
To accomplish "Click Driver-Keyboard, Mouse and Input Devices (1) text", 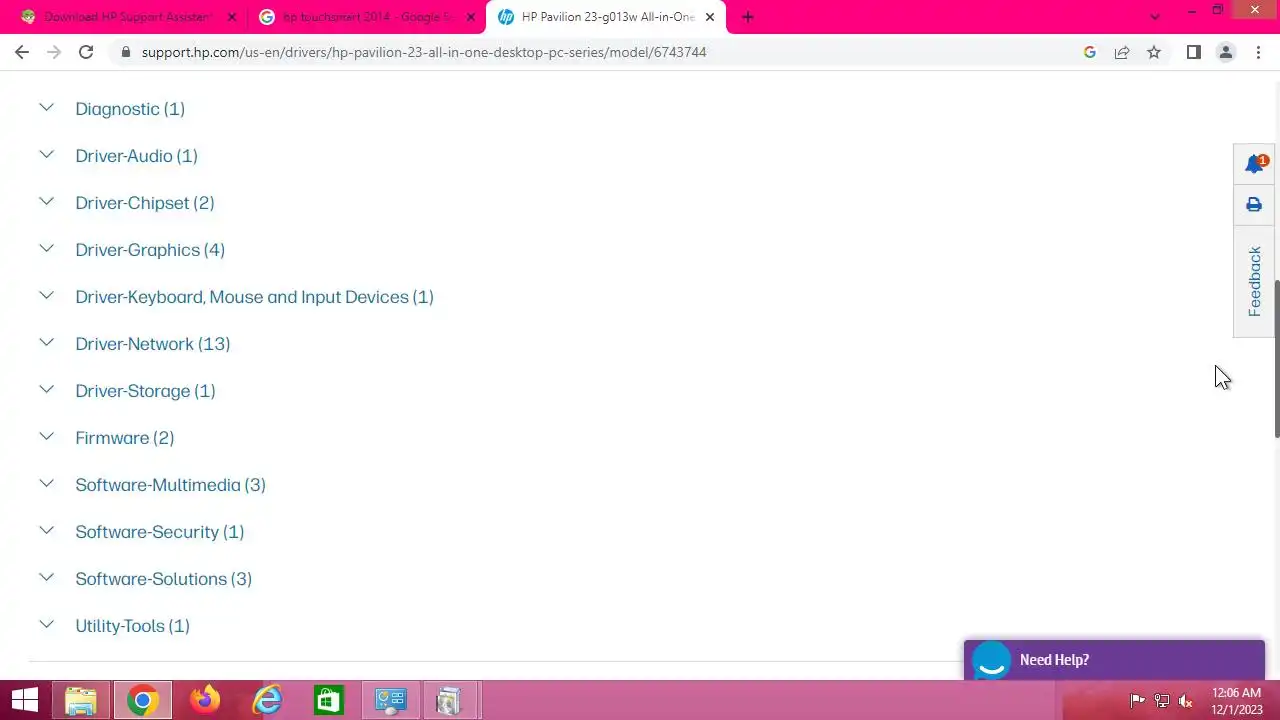I will pos(255,297).
